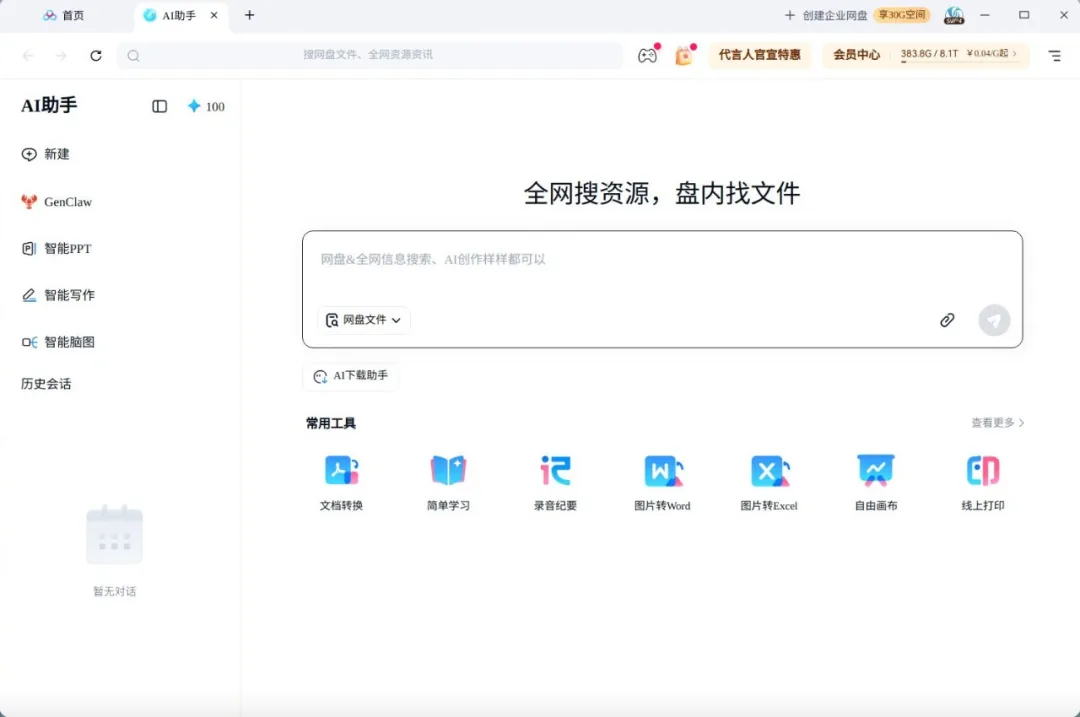The height and width of the screenshot is (717, 1080).
Task: Focus the top search bar for 网盘文件
Action: pos(369,55)
